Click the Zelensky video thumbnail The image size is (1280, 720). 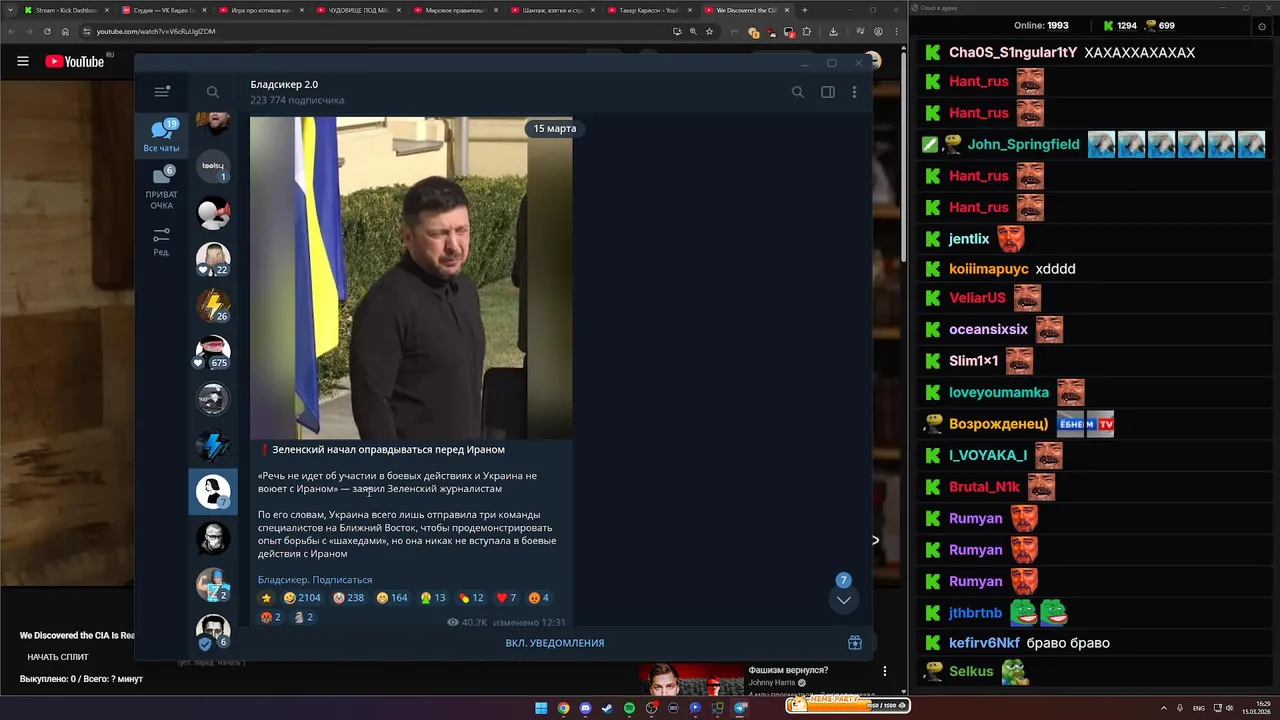(411, 278)
